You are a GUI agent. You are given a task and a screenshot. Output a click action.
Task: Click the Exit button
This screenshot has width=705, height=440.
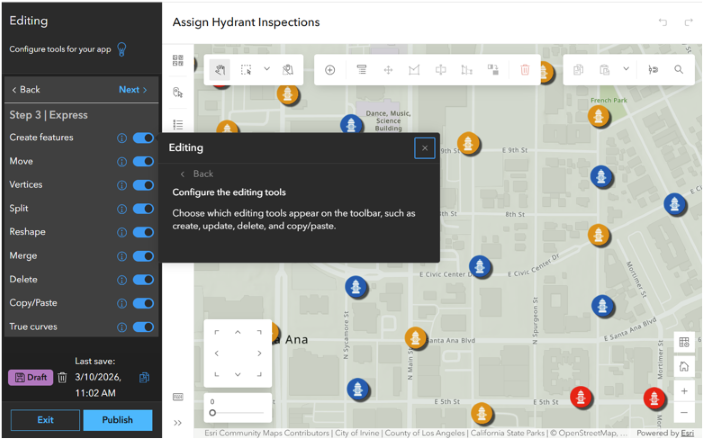pyautogui.click(x=45, y=420)
